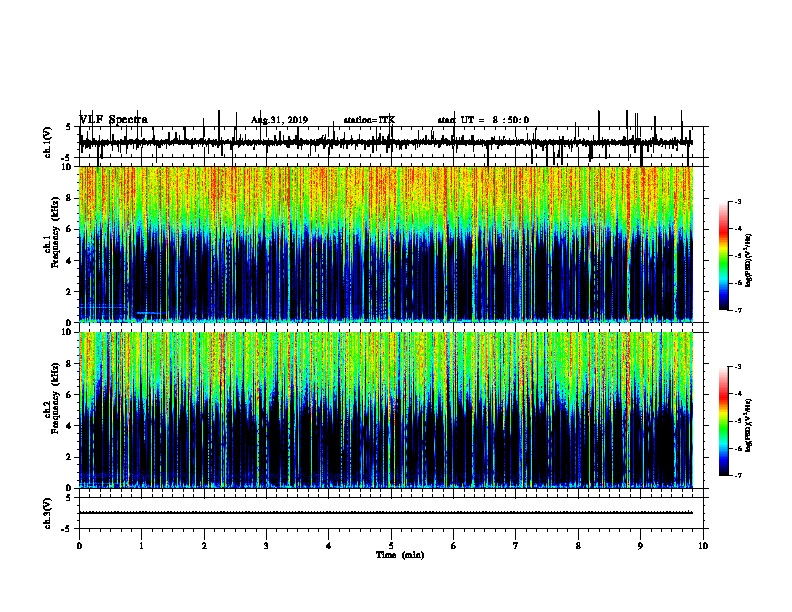Click the ch.1 voltage waveform trace
Screen dimensions: 792x612
pyautogui.click(x=386, y=143)
